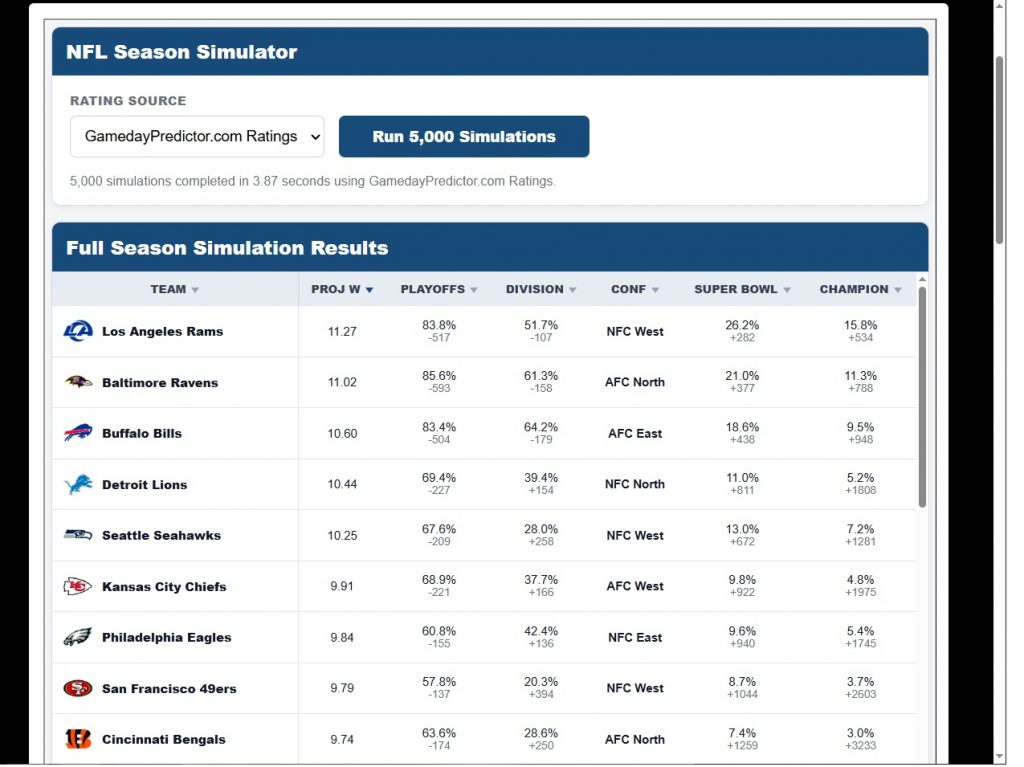Click the Buffalo Bills logo
The height and width of the screenshot is (767, 1024).
pyautogui.click(x=78, y=433)
